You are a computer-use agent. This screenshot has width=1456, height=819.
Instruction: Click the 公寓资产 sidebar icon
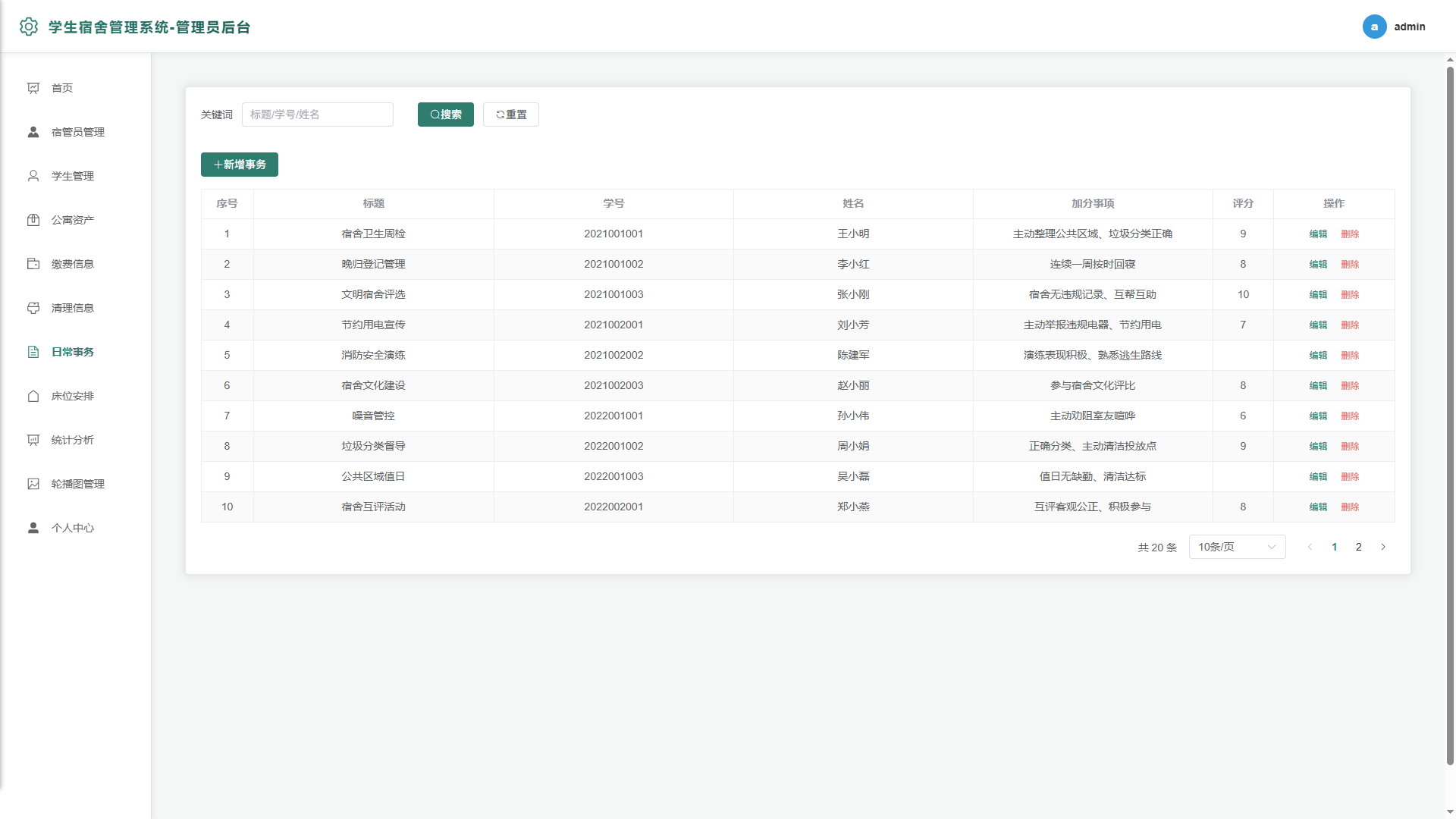[33, 220]
